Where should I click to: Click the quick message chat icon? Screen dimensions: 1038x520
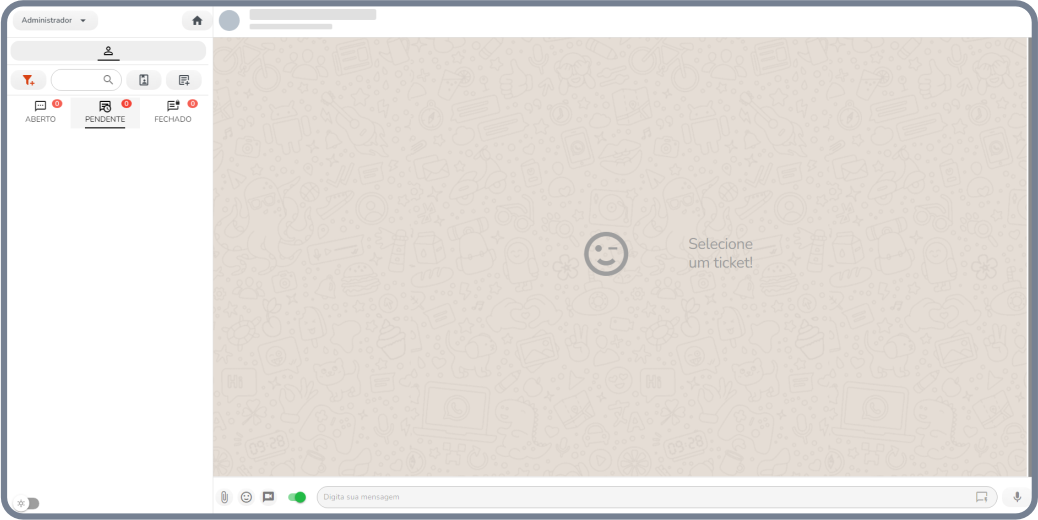pyautogui.click(x=268, y=497)
